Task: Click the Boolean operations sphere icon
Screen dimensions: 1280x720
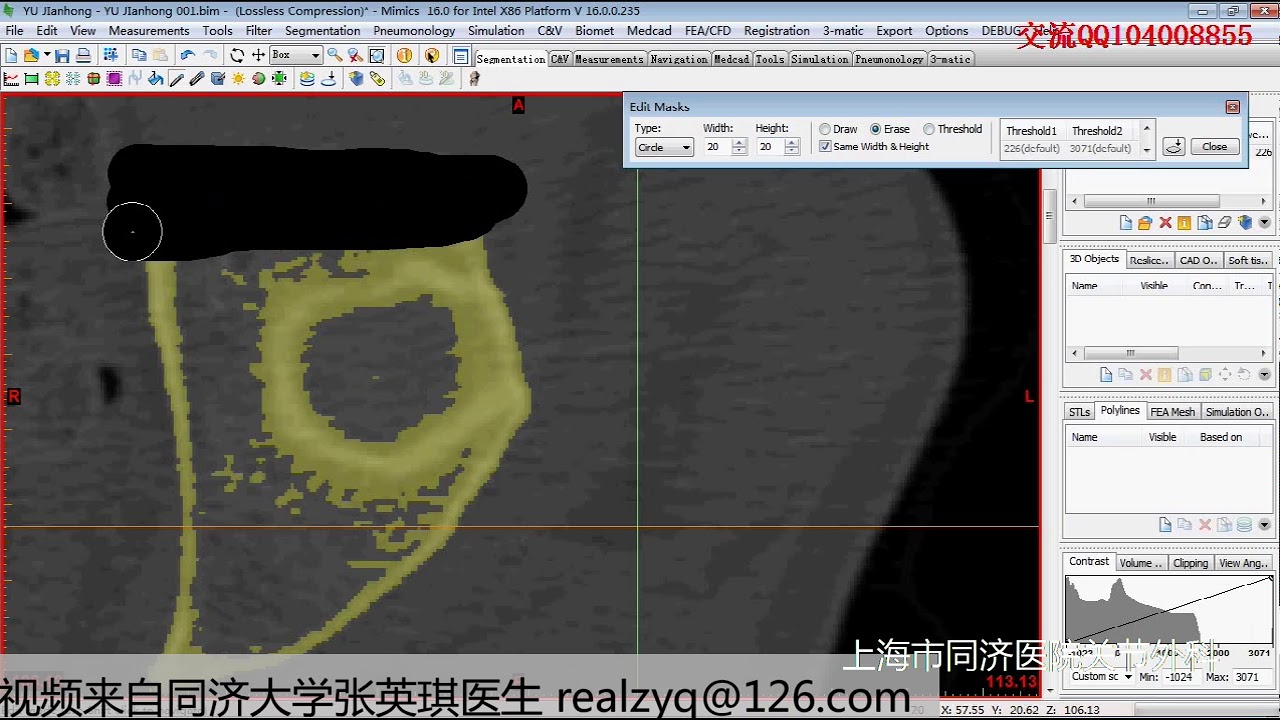Action: point(259,79)
